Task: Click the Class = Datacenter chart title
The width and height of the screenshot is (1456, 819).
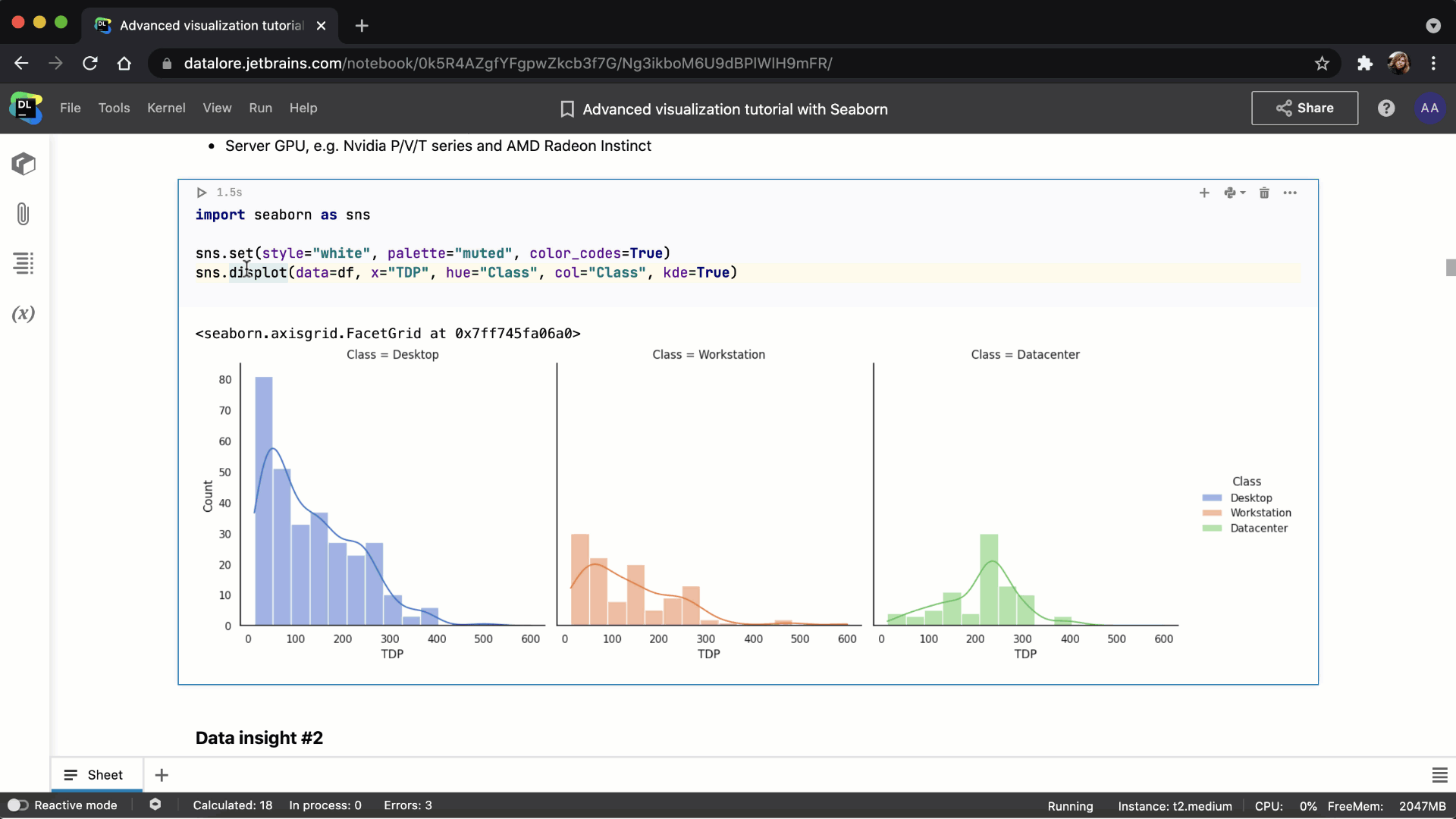Action: pyautogui.click(x=1025, y=355)
